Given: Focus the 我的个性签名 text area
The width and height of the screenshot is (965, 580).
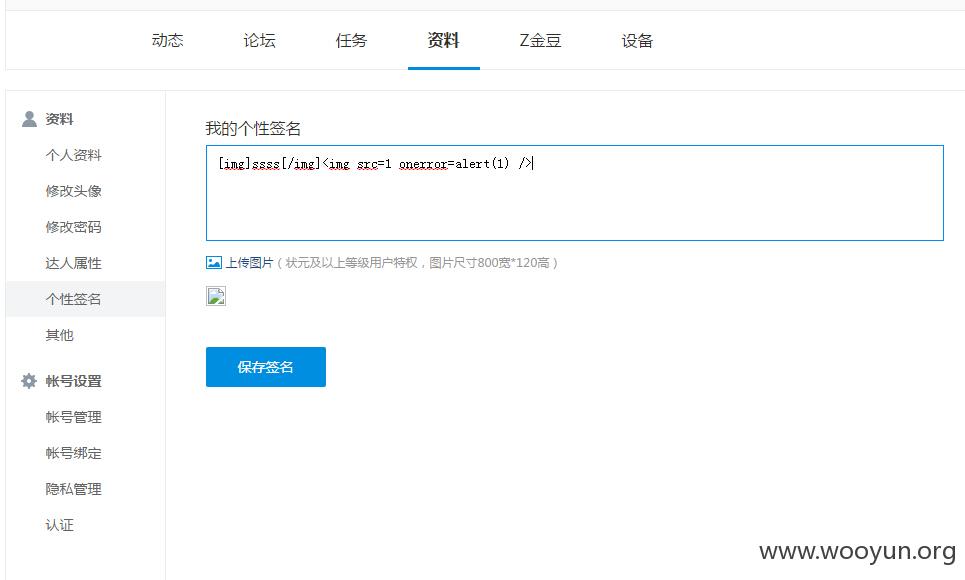Looking at the screenshot, I should coord(575,193).
